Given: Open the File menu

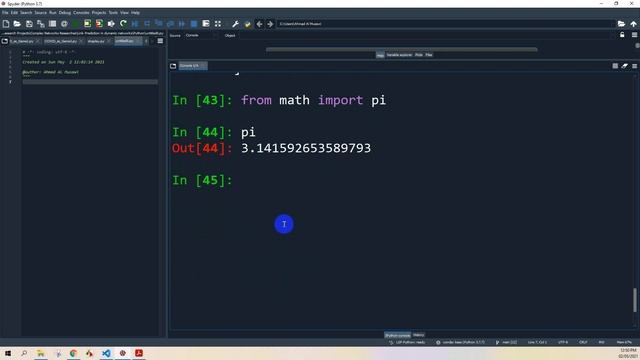Looking at the screenshot, I should click(x=5, y=13).
